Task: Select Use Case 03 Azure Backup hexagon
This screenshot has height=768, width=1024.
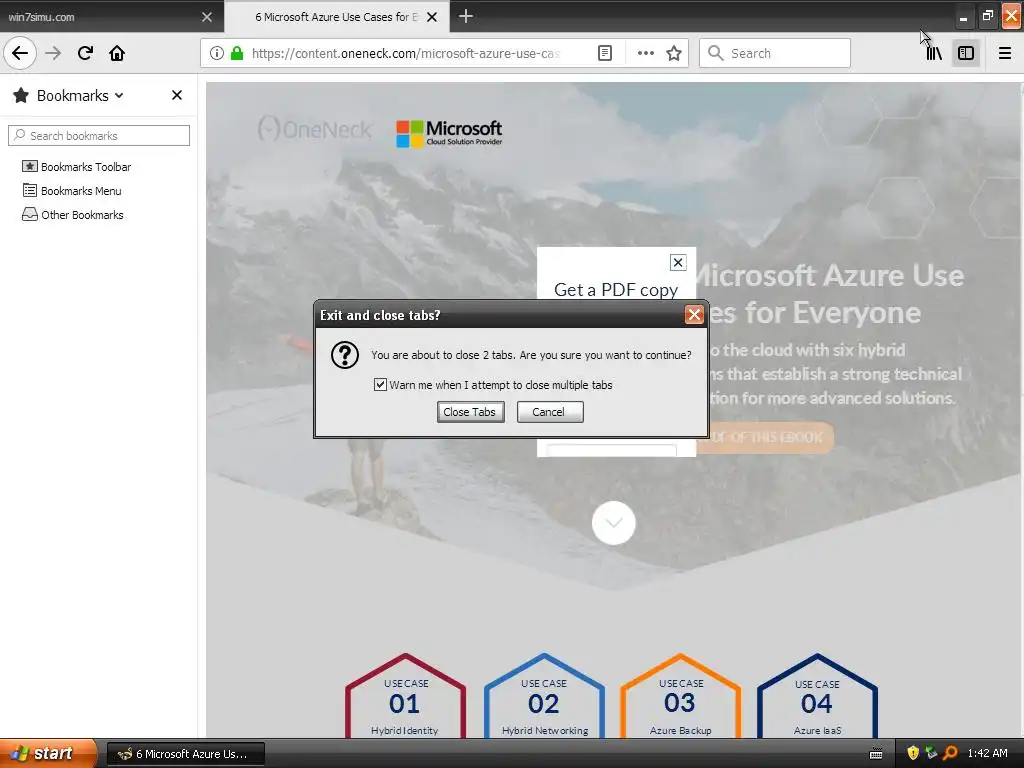Action: tap(680, 696)
